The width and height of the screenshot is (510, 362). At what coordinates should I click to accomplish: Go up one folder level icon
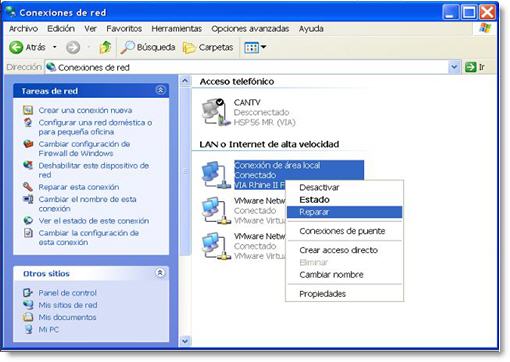tap(105, 47)
